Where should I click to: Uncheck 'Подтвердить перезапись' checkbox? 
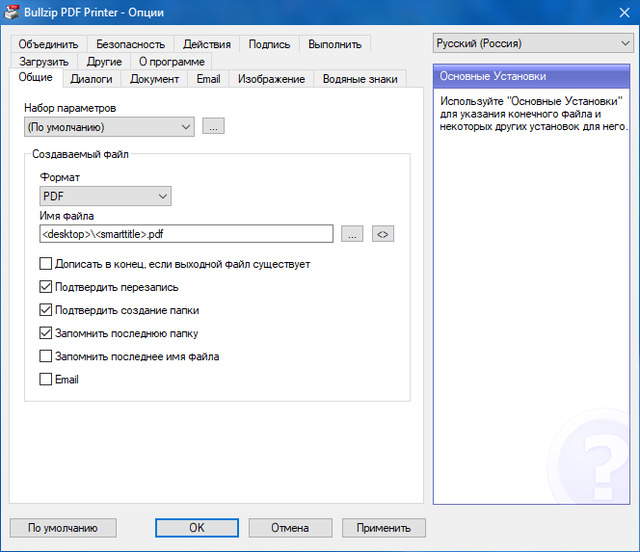point(45,287)
